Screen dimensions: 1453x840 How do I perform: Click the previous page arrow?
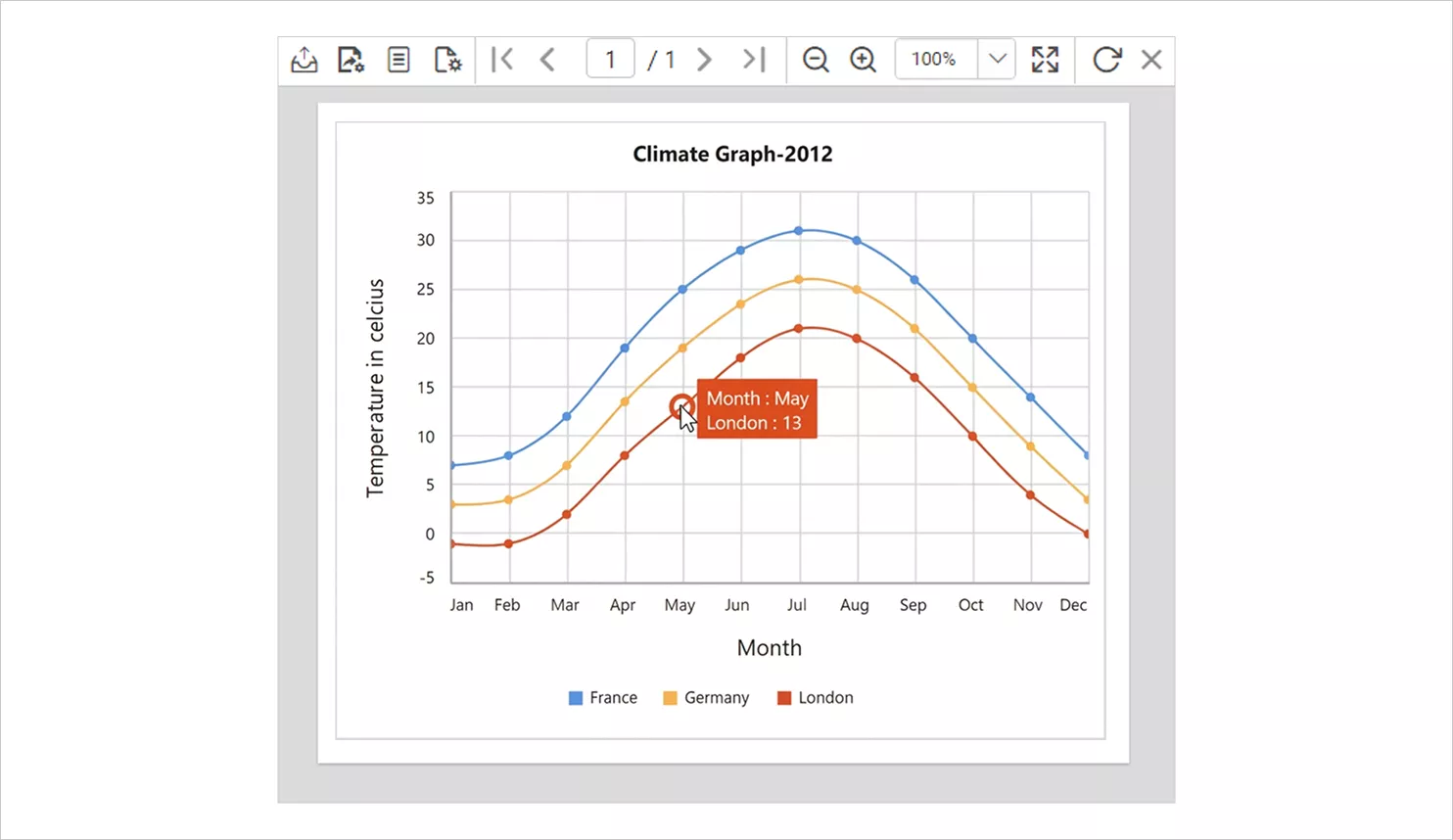click(547, 59)
